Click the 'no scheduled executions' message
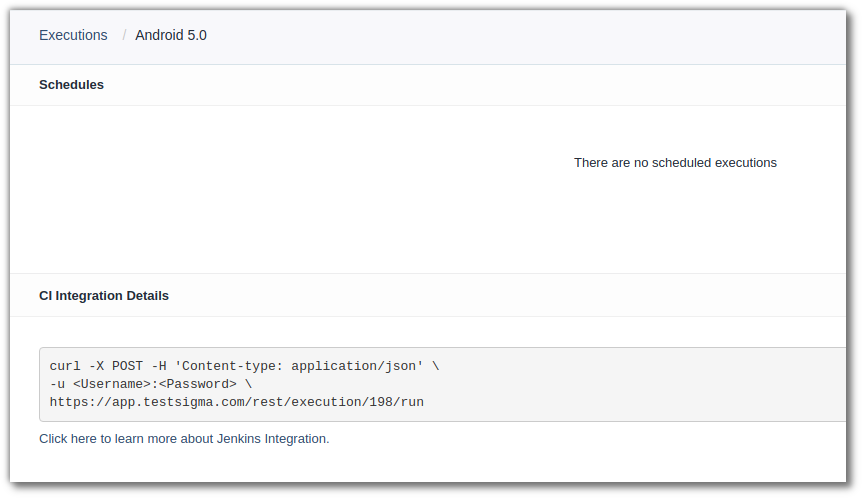 coord(675,162)
